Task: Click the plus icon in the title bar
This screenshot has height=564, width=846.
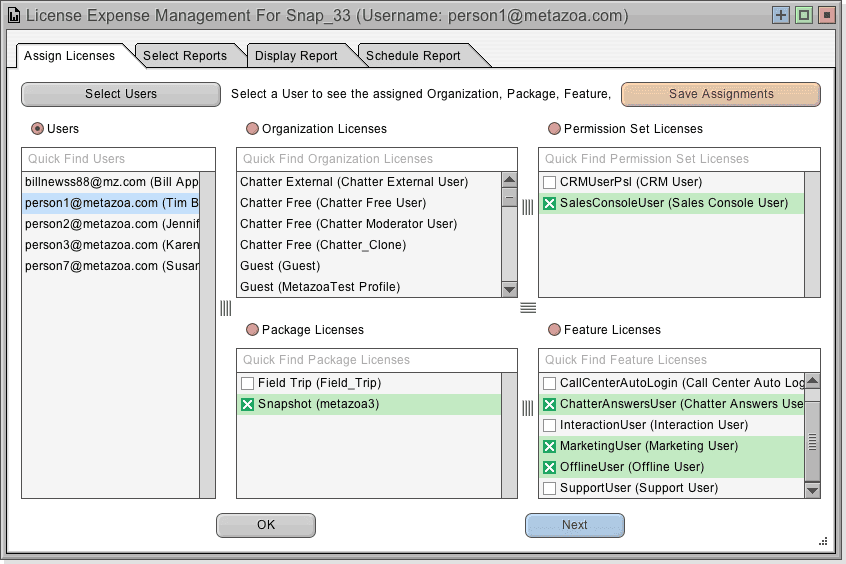Action: 781,15
